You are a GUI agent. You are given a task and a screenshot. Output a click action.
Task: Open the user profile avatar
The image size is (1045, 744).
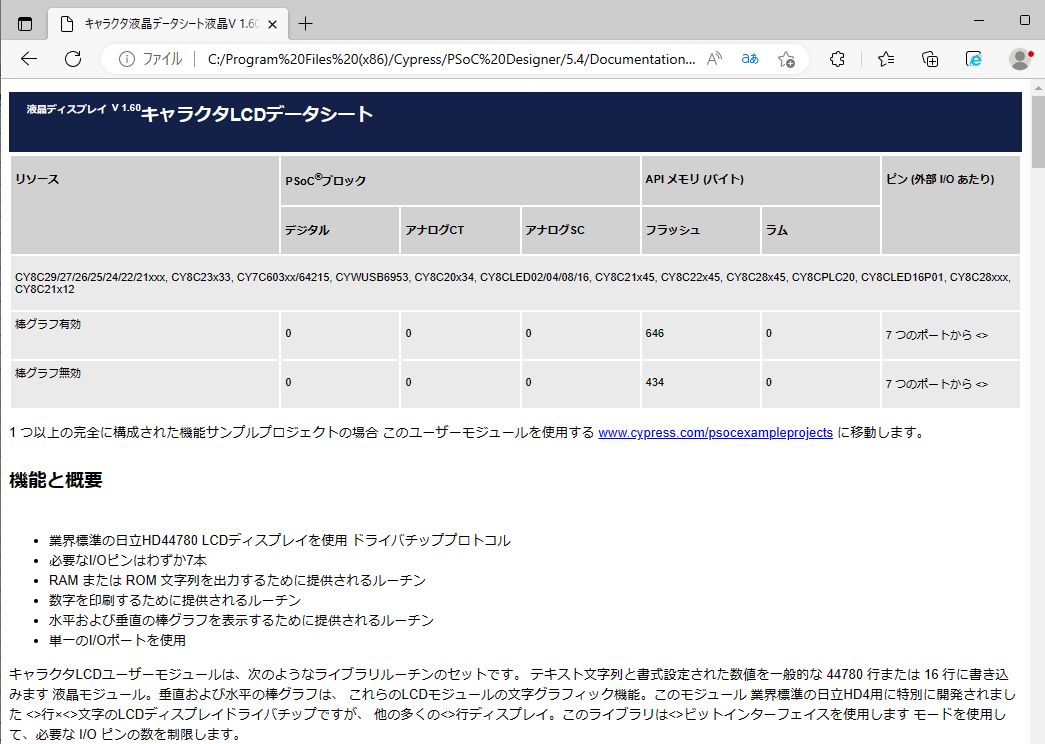(1020, 59)
